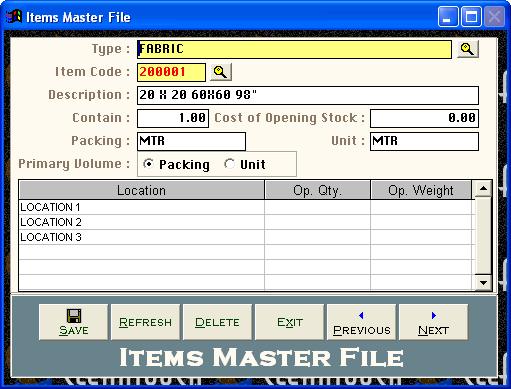This screenshot has width=511, height=389.
Task: Click the Op. Qty. cell for LOCATION 1
Action: [x=317, y=207]
